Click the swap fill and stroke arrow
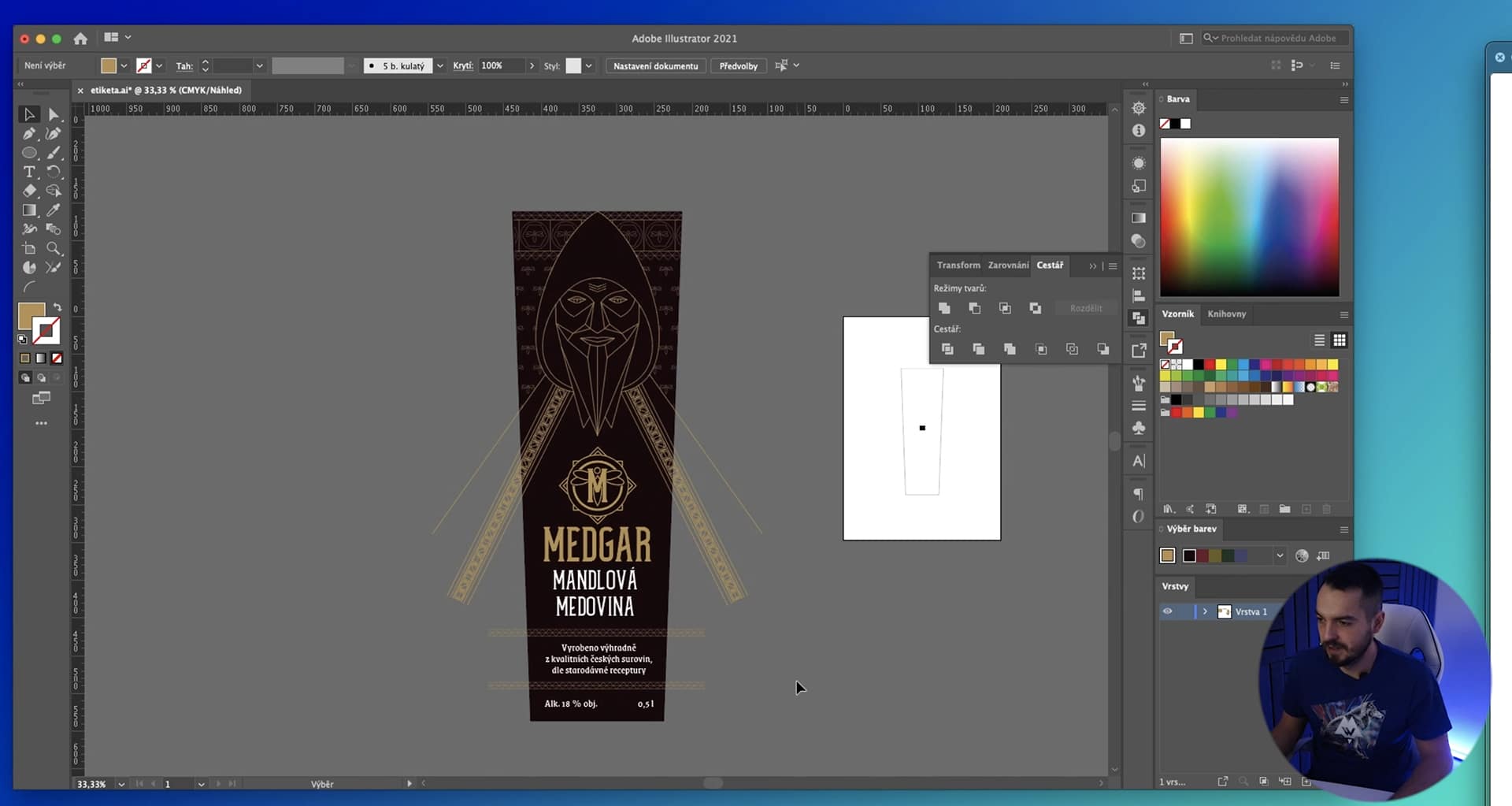The height and width of the screenshot is (806, 1512). tap(57, 307)
